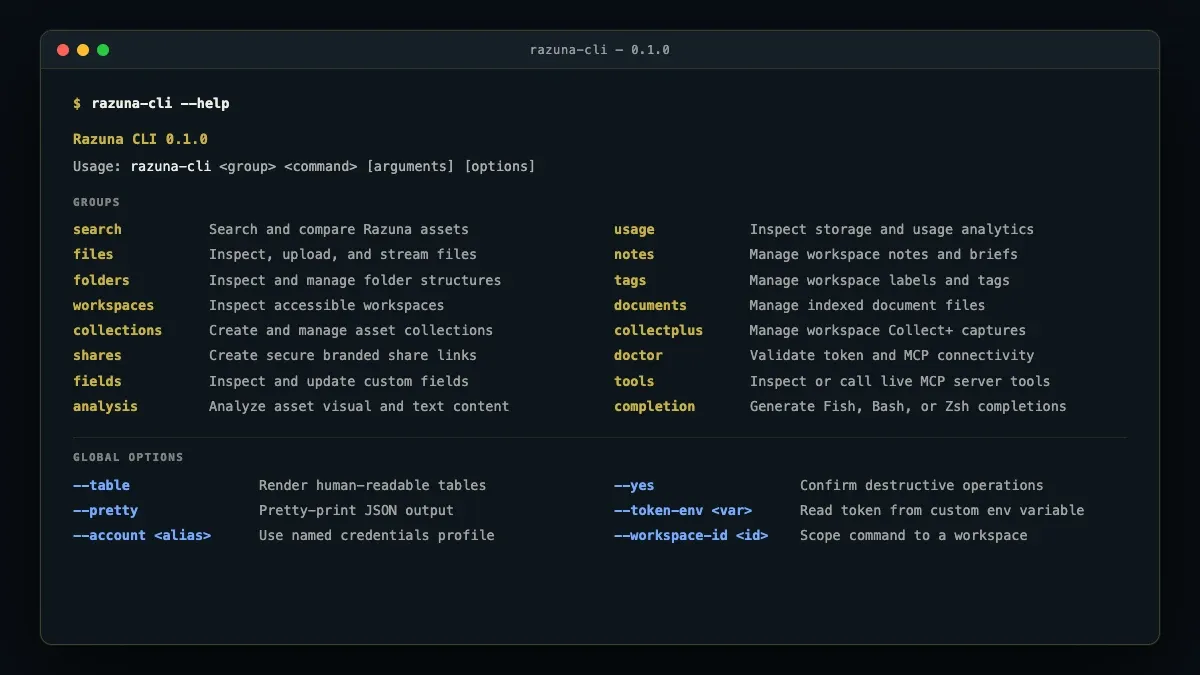This screenshot has width=1200, height=675.
Task: Click 'Create secure branded share links' description
Action: point(343,356)
